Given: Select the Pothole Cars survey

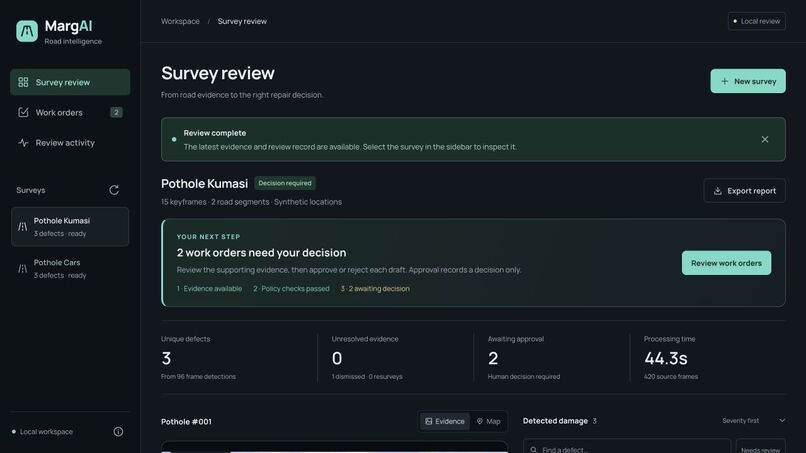Looking at the screenshot, I should 70,268.
